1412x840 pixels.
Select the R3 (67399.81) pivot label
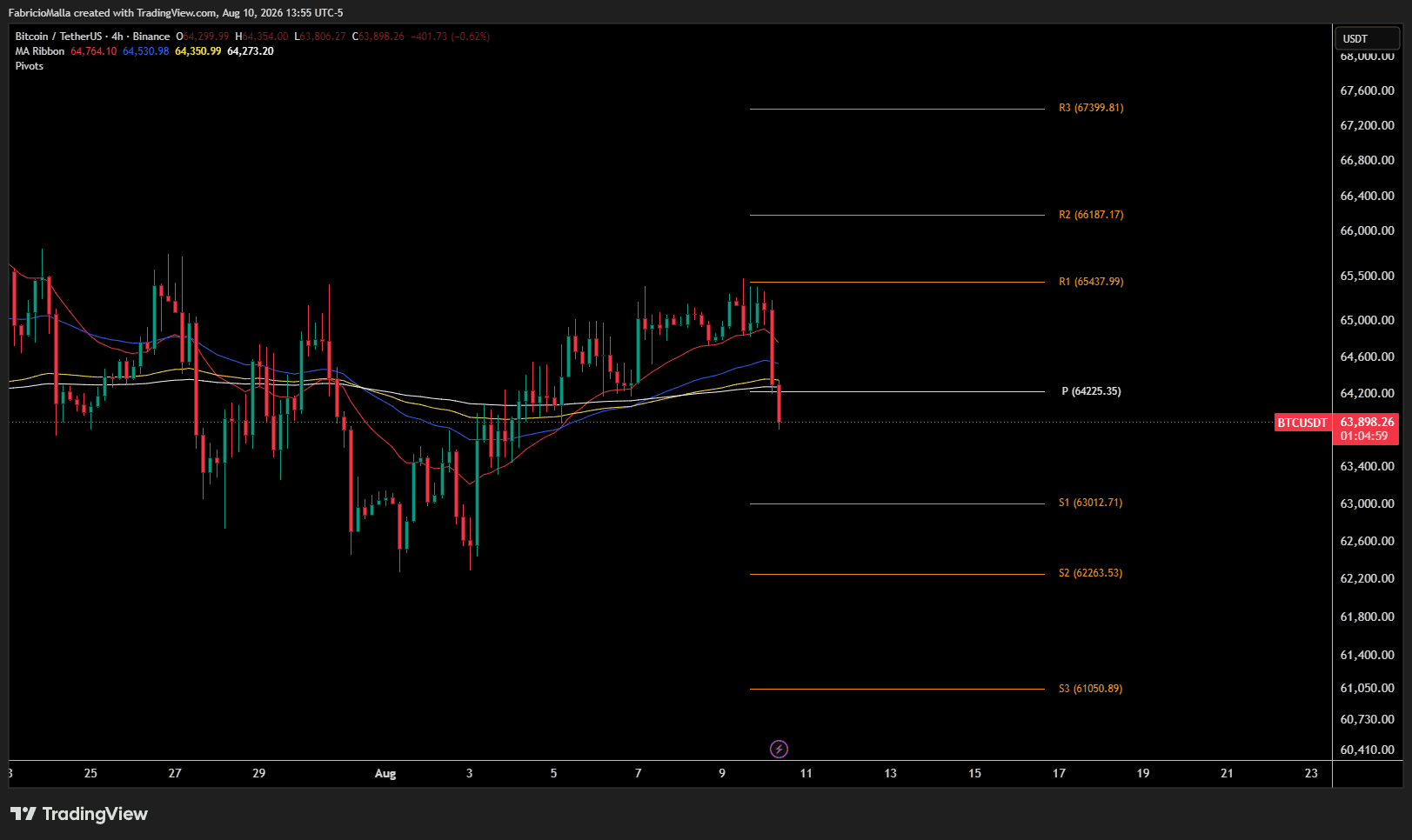click(1091, 108)
